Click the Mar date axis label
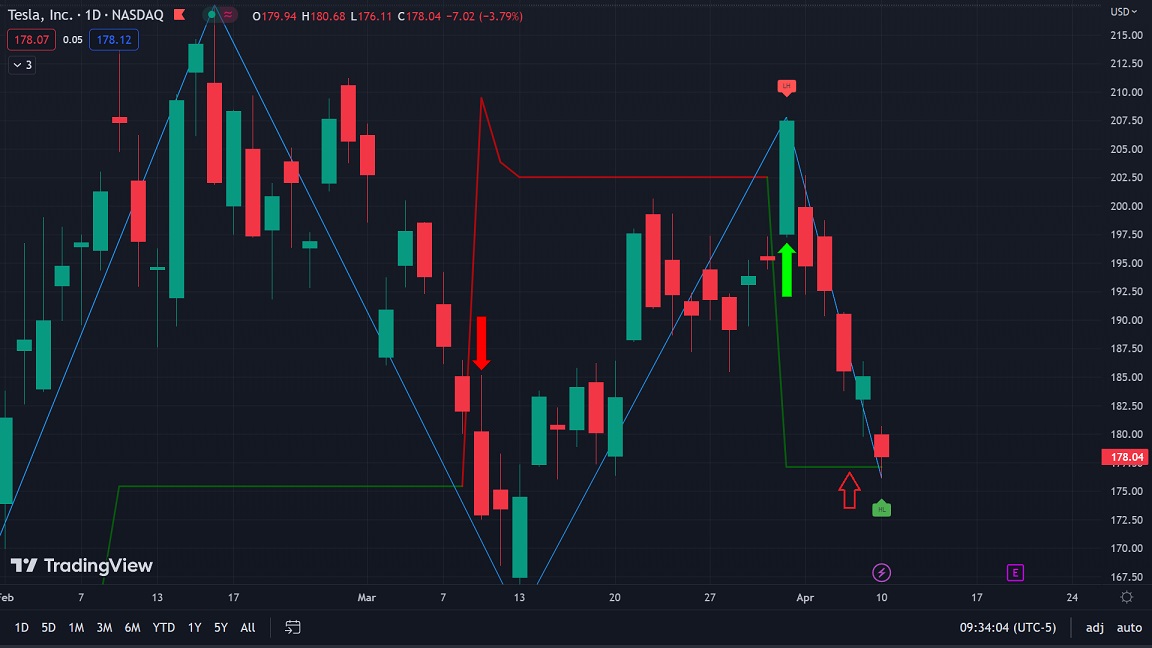 click(367, 597)
